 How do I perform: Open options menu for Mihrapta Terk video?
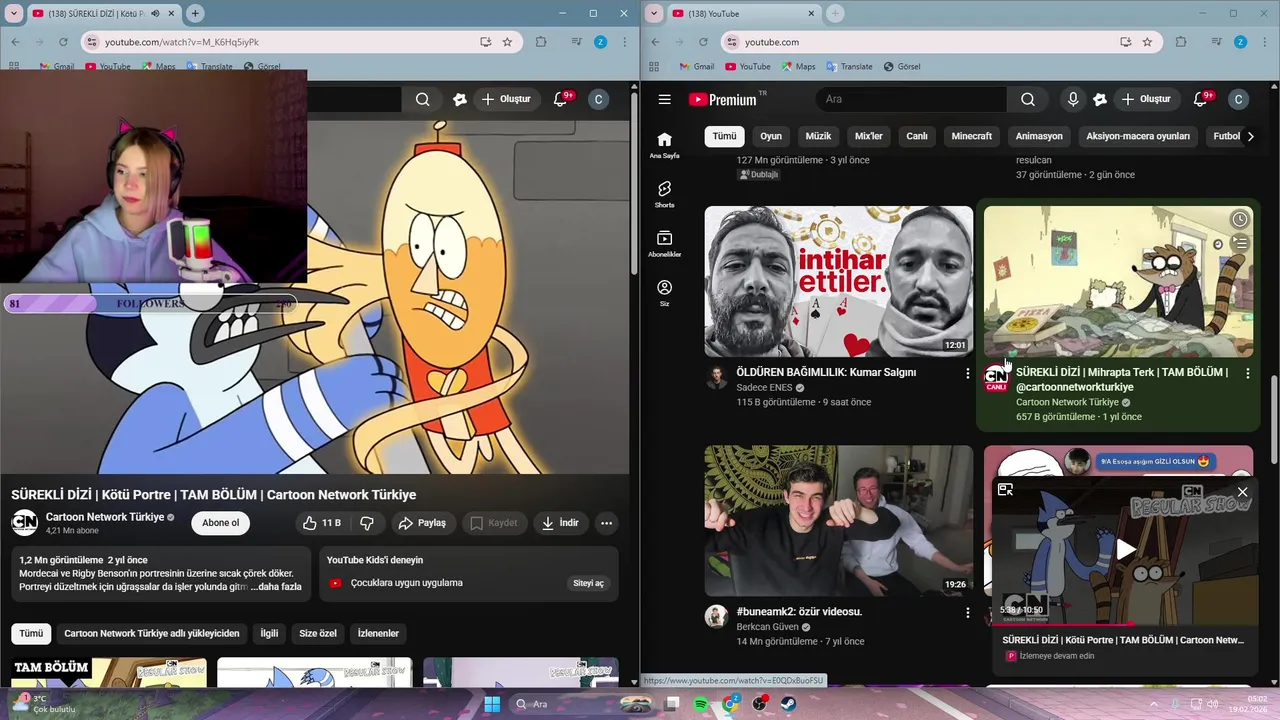coord(1247,373)
